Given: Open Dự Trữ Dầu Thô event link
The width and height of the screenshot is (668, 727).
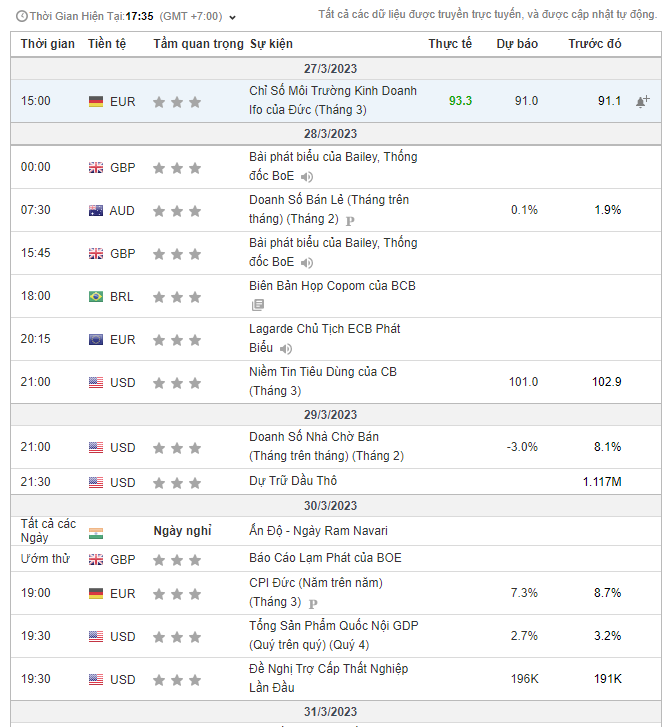Looking at the screenshot, I should (291, 482).
